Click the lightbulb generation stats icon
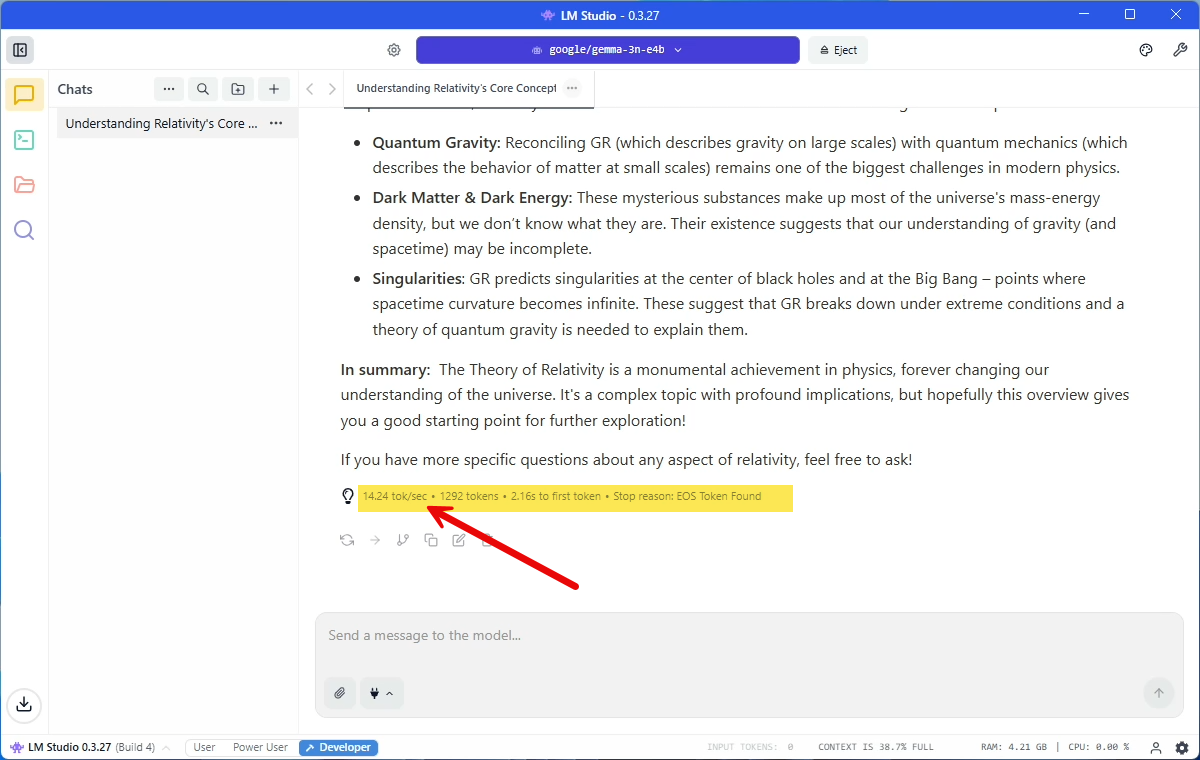Viewport: 1200px width, 760px height. [348, 496]
